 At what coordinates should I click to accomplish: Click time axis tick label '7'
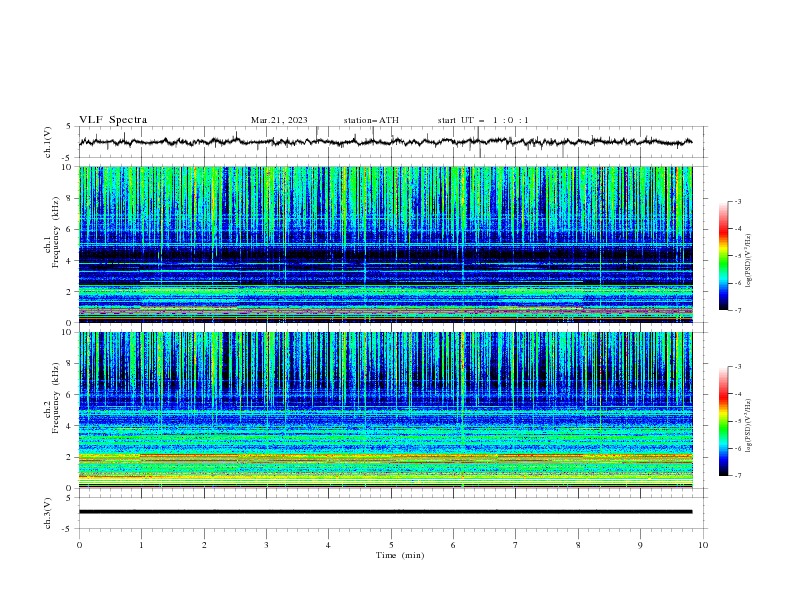pos(516,545)
